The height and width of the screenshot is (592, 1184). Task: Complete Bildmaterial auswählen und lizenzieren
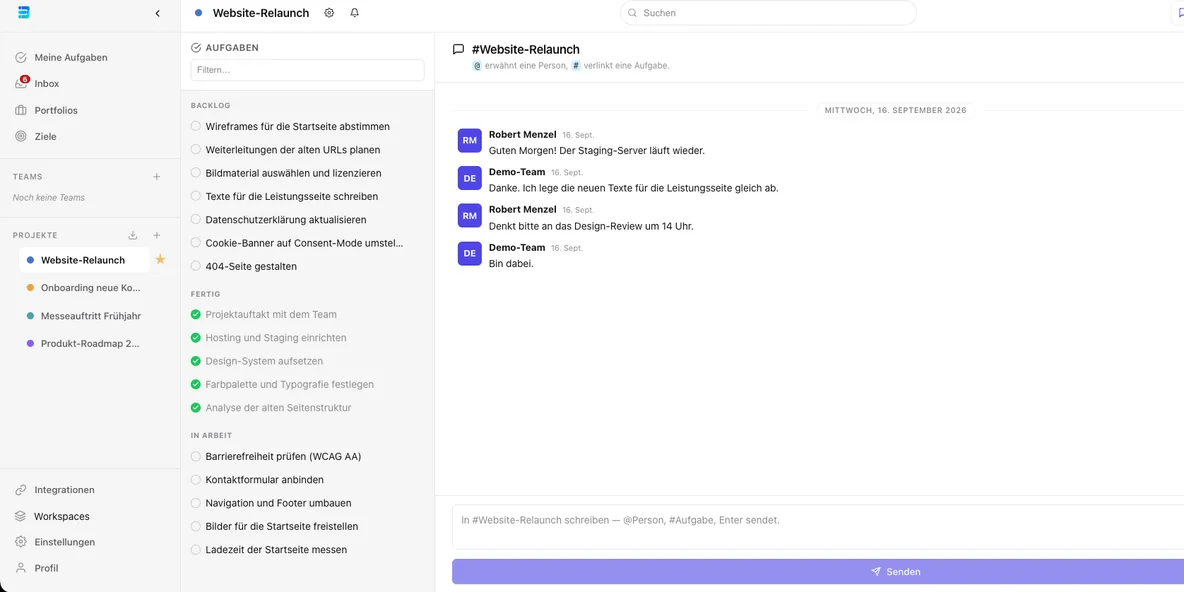196,173
